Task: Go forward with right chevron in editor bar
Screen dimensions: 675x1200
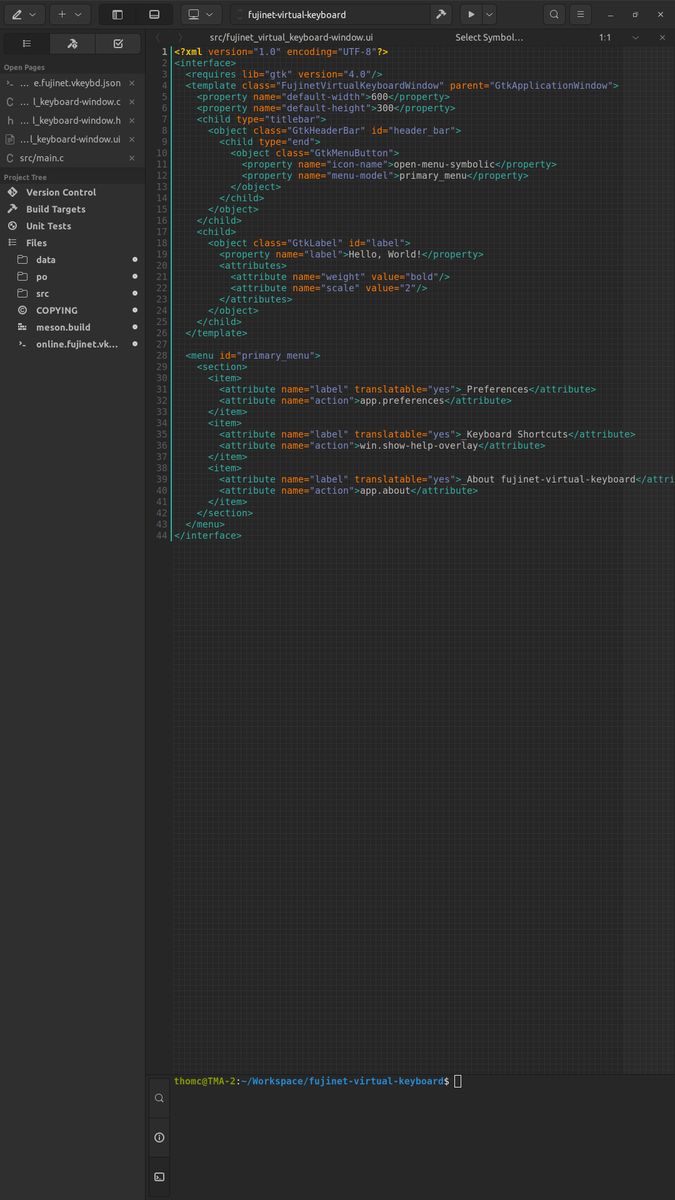Action: click(181, 37)
